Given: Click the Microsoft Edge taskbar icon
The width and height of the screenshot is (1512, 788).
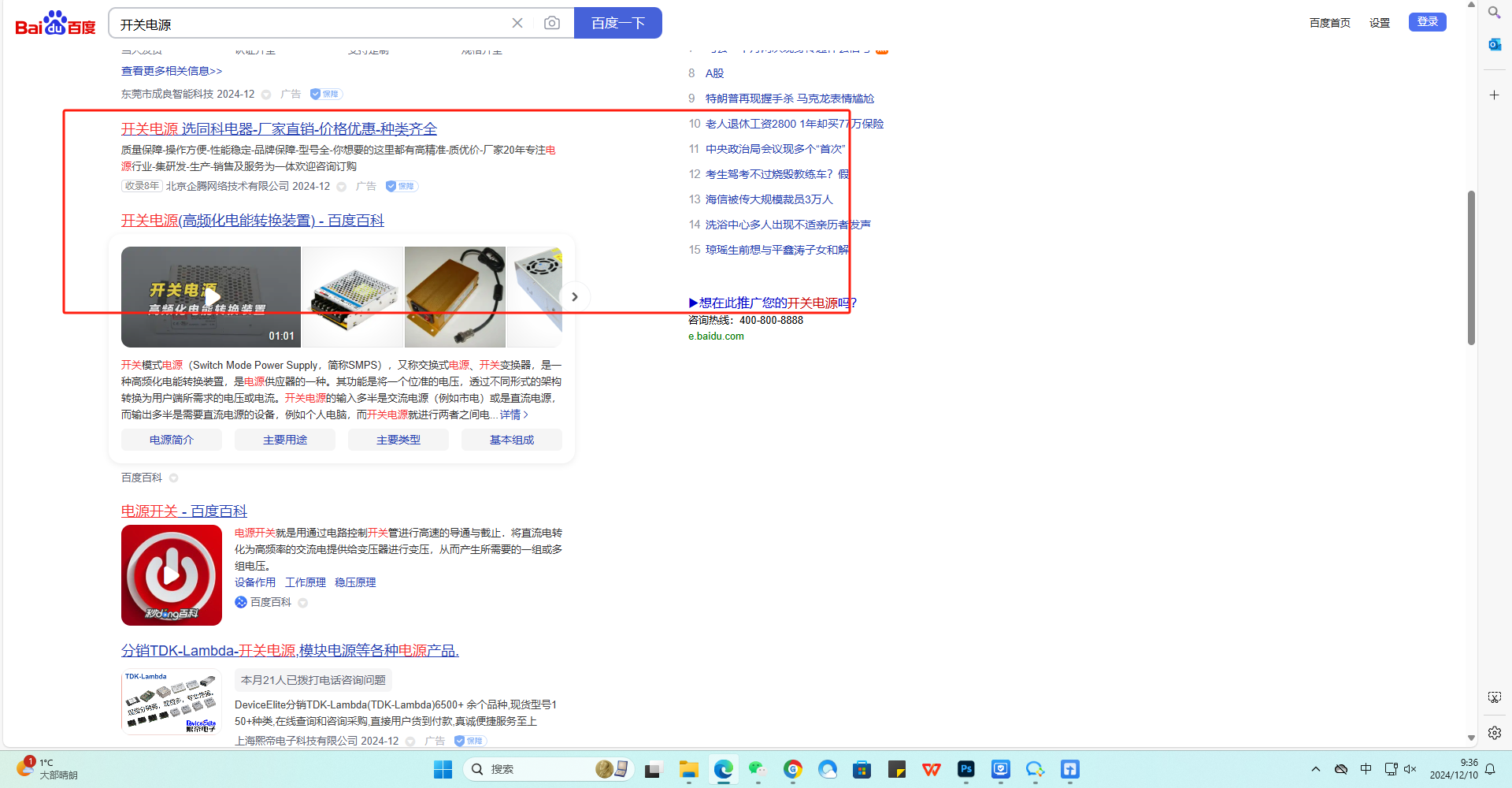Looking at the screenshot, I should point(723,769).
